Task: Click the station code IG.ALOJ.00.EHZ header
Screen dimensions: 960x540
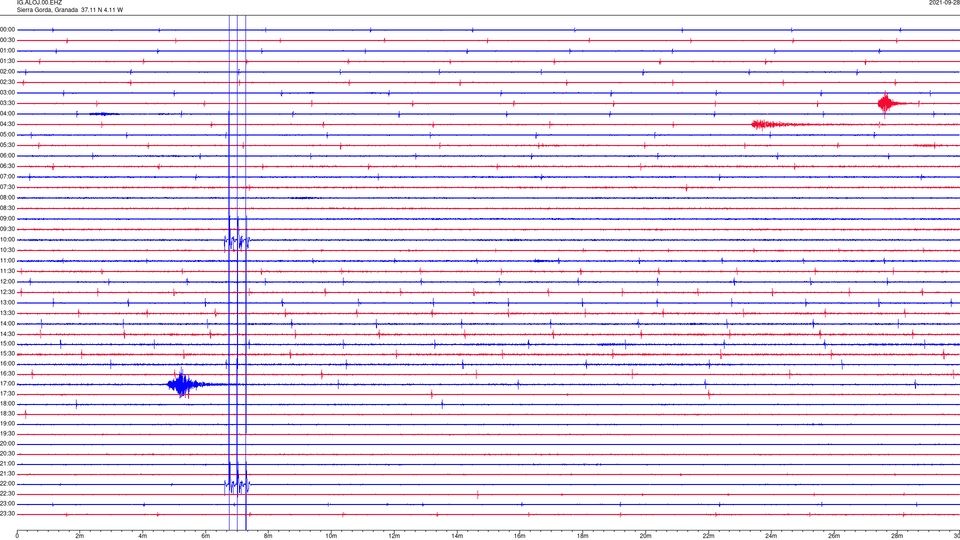Action: click(39, 3)
